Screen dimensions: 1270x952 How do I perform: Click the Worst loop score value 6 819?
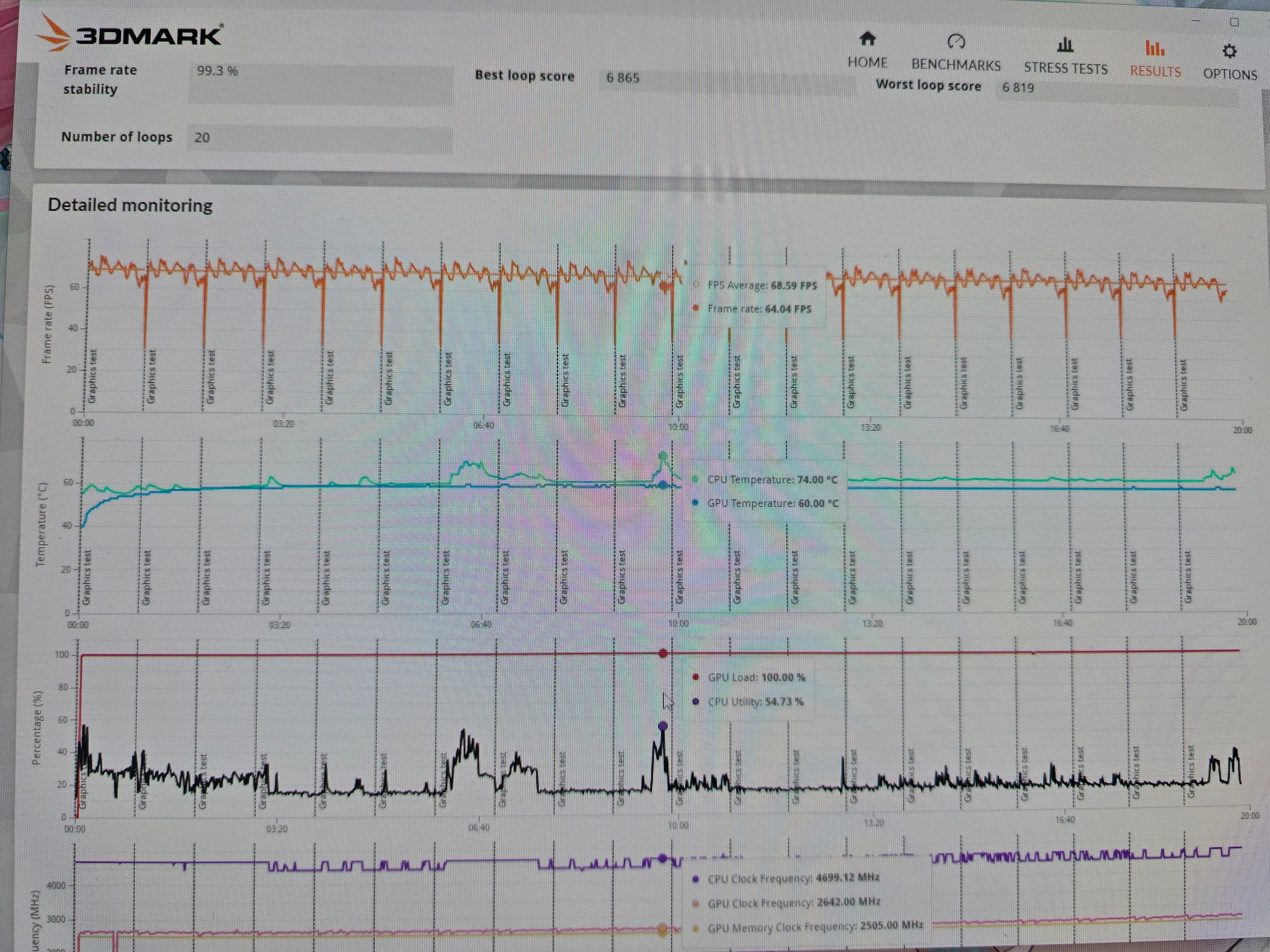[x=1018, y=87]
